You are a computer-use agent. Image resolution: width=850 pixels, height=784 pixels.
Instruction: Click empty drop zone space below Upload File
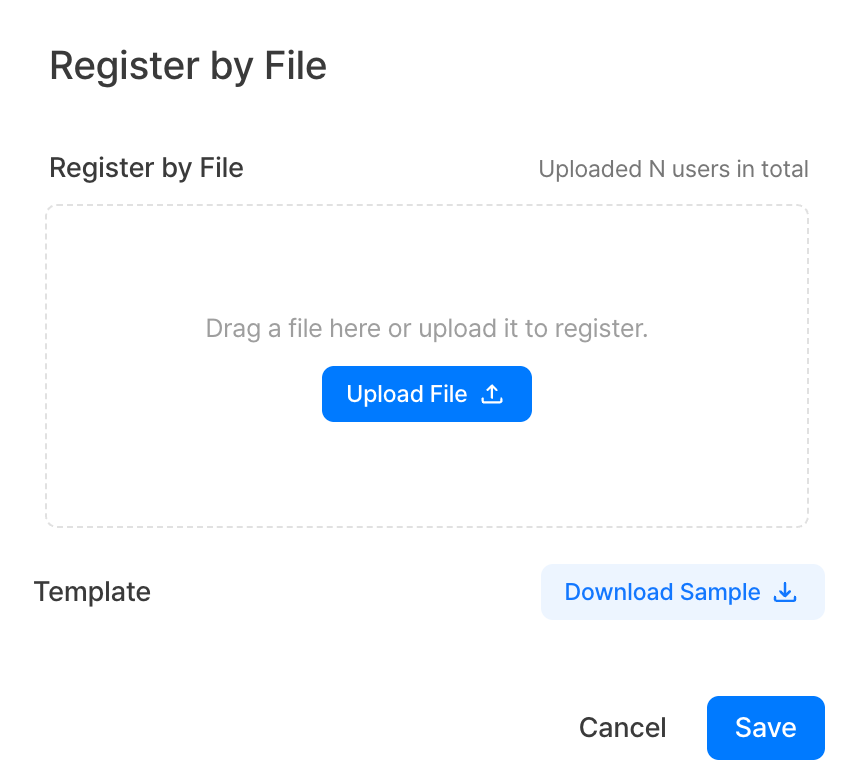[427, 475]
